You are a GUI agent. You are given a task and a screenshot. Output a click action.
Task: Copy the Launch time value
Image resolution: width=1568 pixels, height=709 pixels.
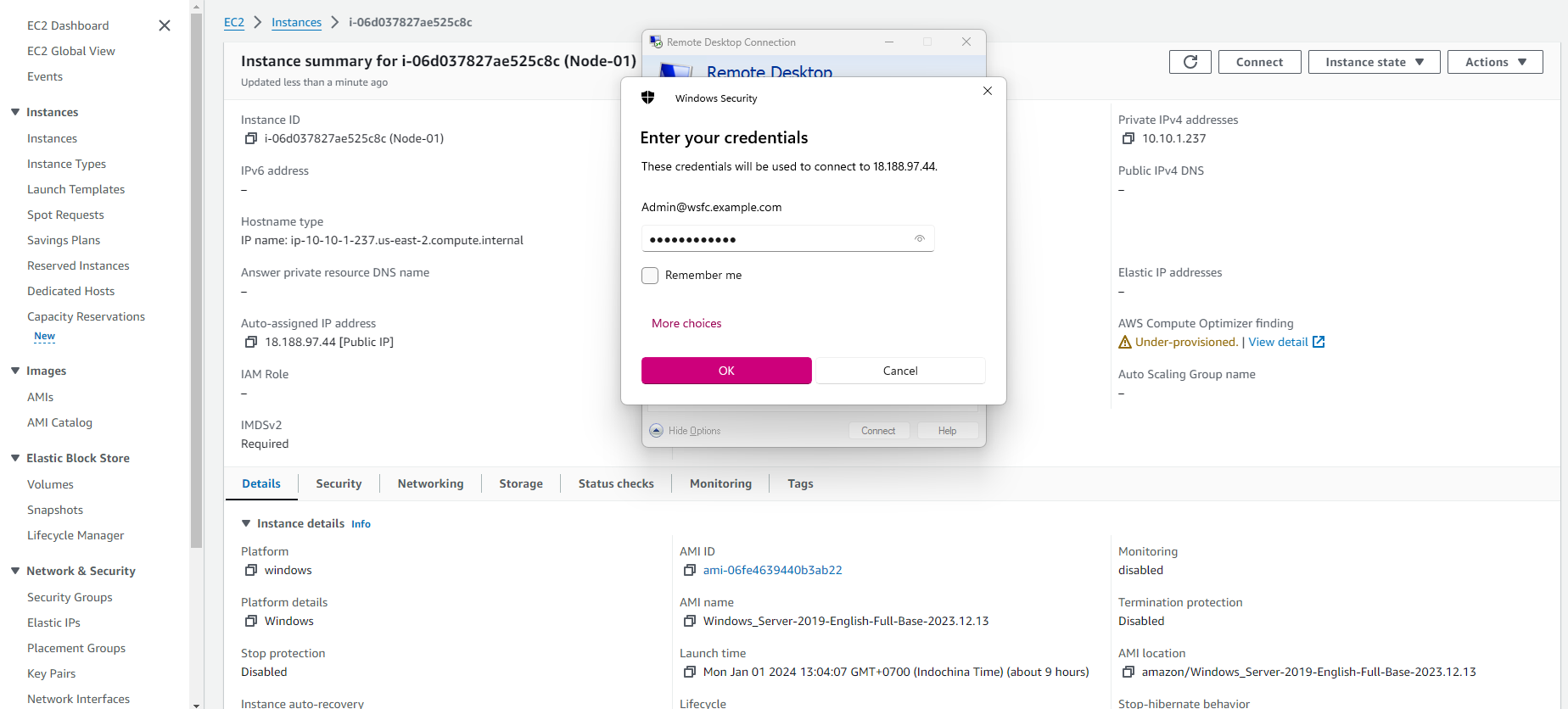(x=690, y=672)
